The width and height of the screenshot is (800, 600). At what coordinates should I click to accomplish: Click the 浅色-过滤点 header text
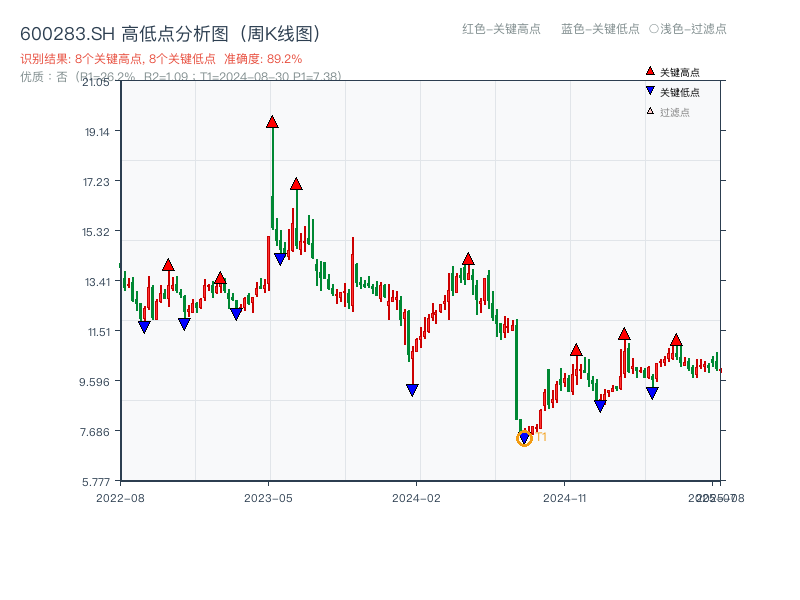pos(693,29)
